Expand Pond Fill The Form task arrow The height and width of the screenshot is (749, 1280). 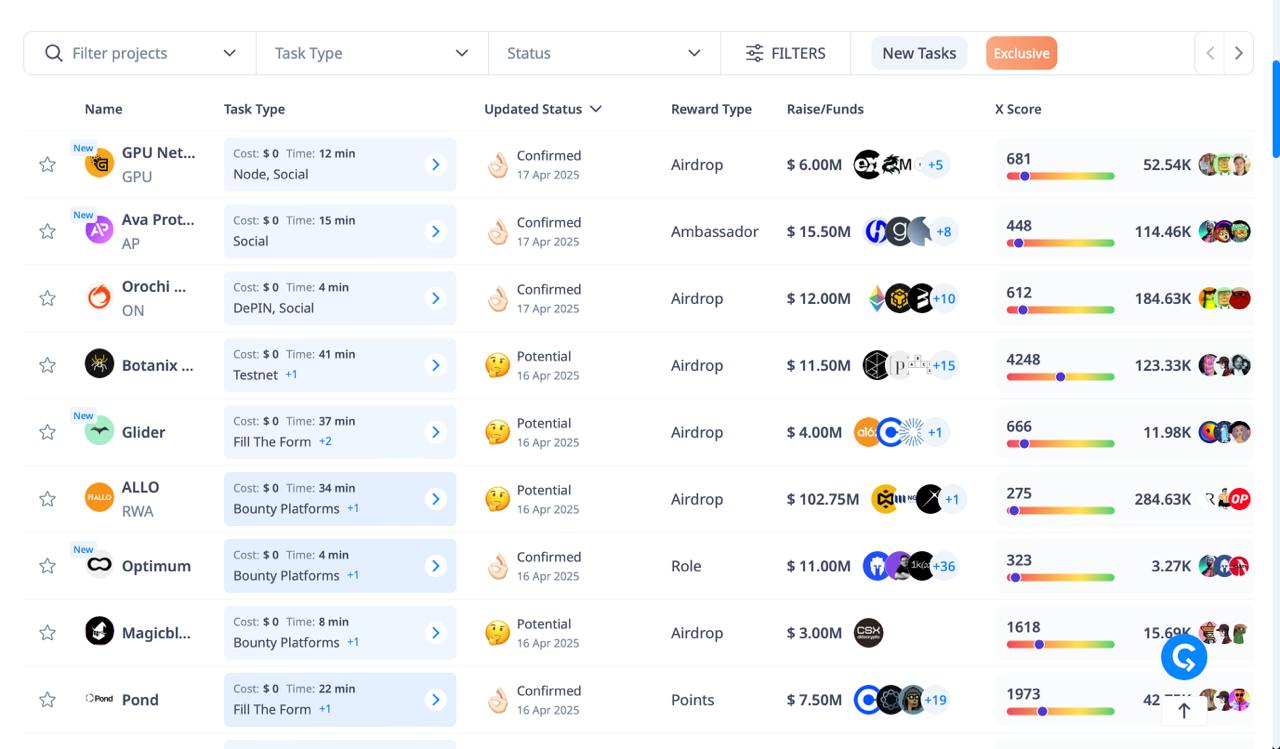435,700
